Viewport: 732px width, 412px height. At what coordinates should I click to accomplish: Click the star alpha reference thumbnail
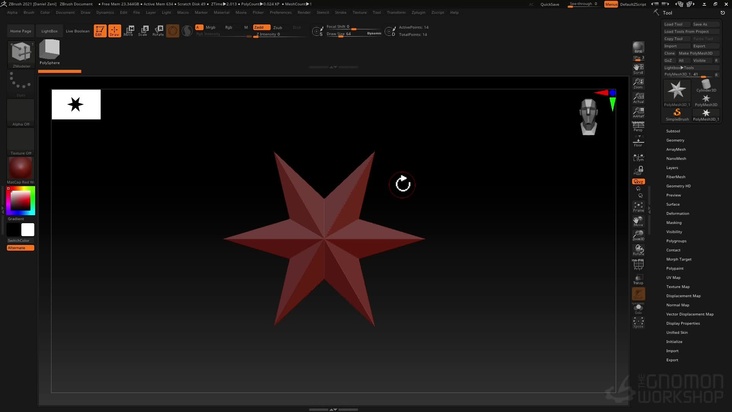coord(76,104)
